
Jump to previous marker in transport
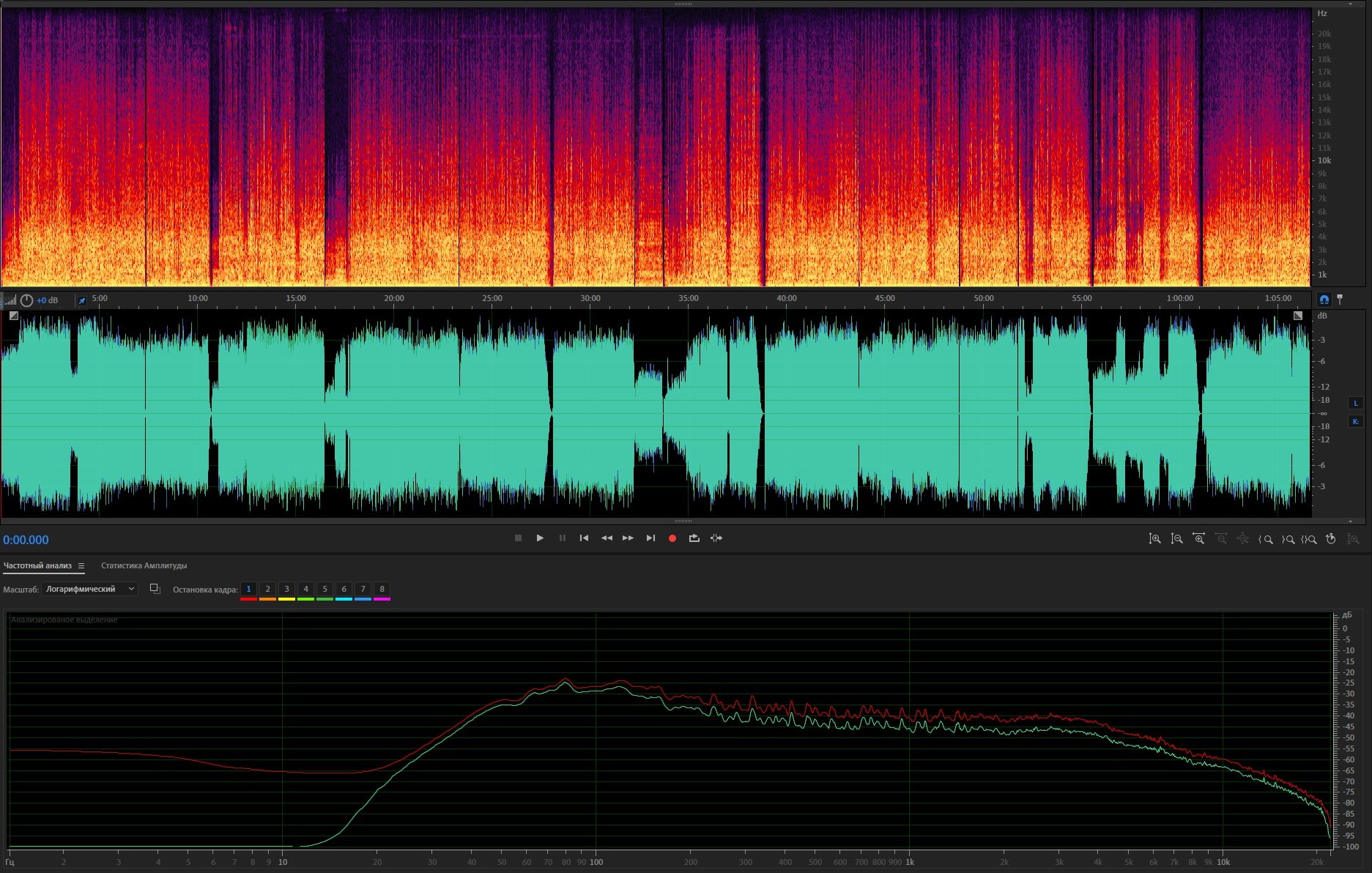[584, 538]
